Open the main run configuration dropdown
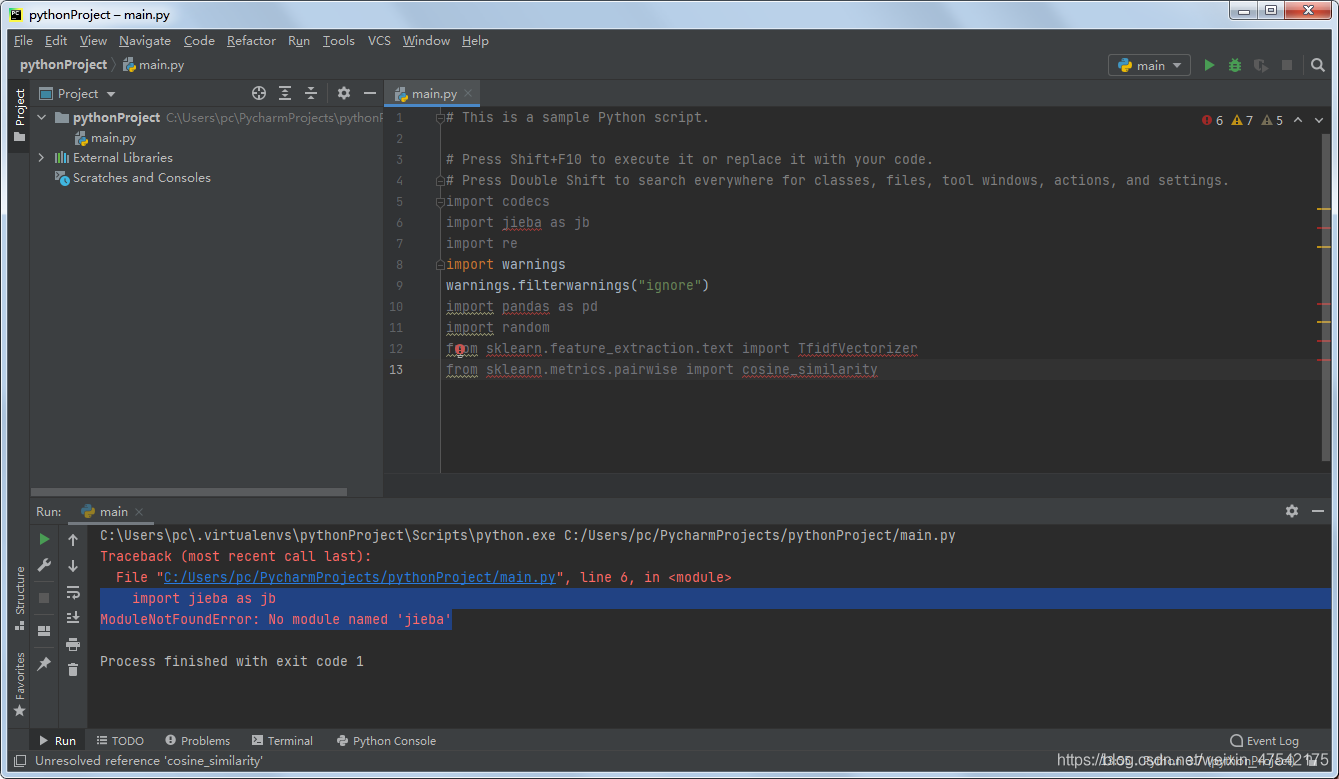1339x779 pixels. [x=1149, y=65]
